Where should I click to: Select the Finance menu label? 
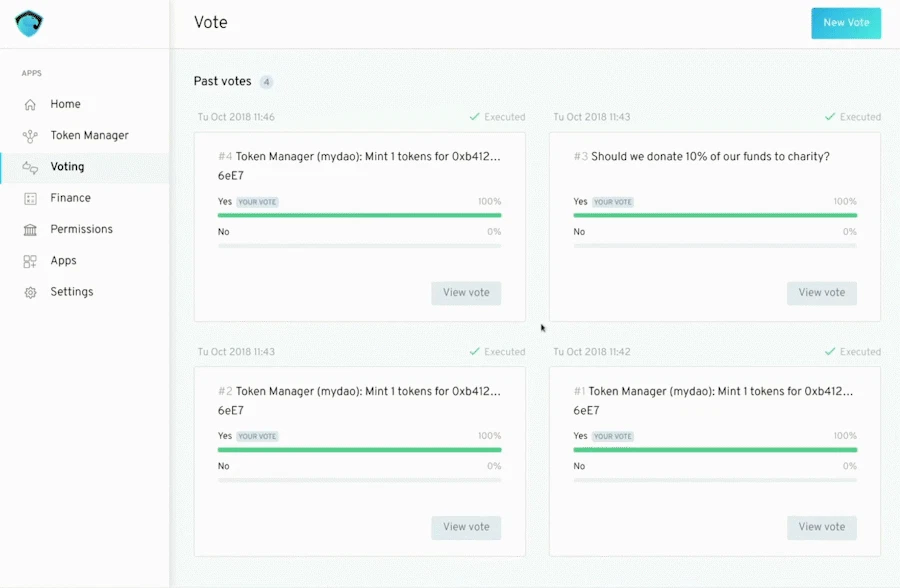(71, 198)
